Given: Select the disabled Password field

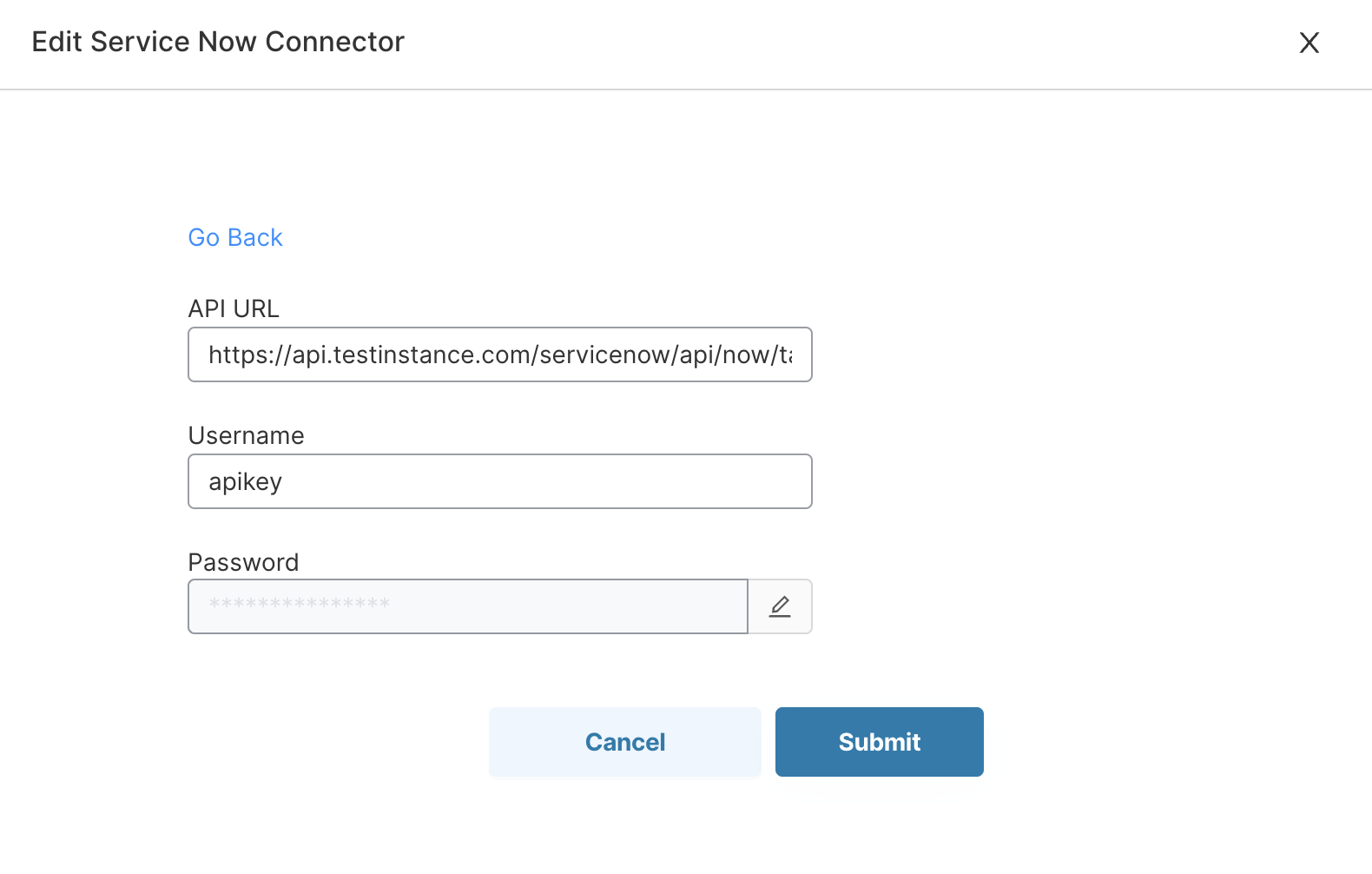Looking at the screenshot, I should pyautogui.click(x=468, y=606).
